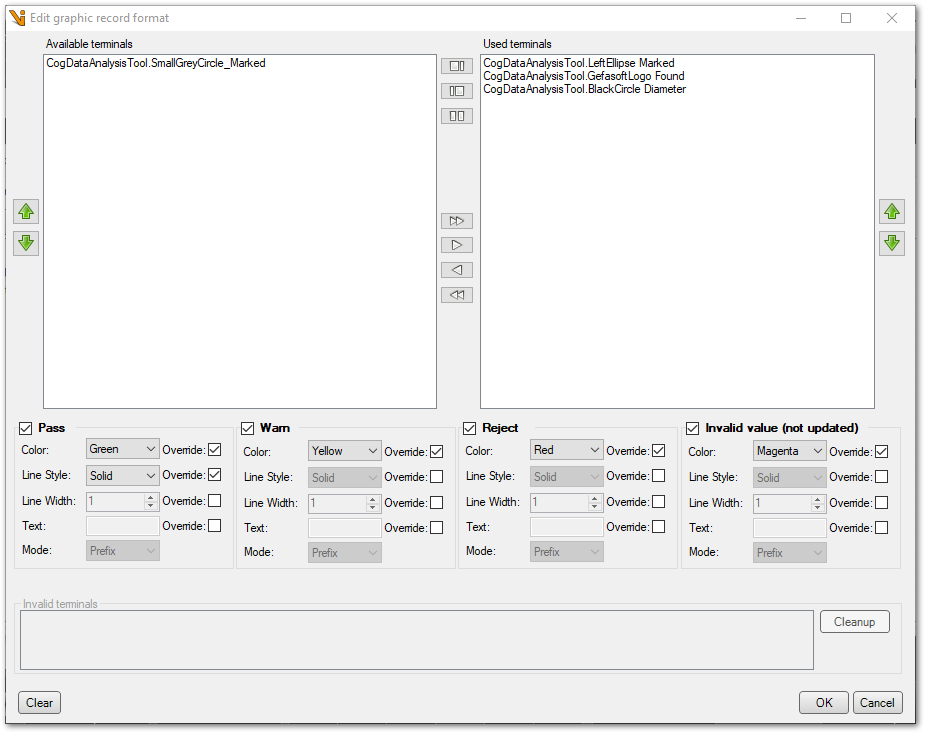Click the OK button
Image resolution: width=925 pixels, height=733 pixels.
pos(824,702)
